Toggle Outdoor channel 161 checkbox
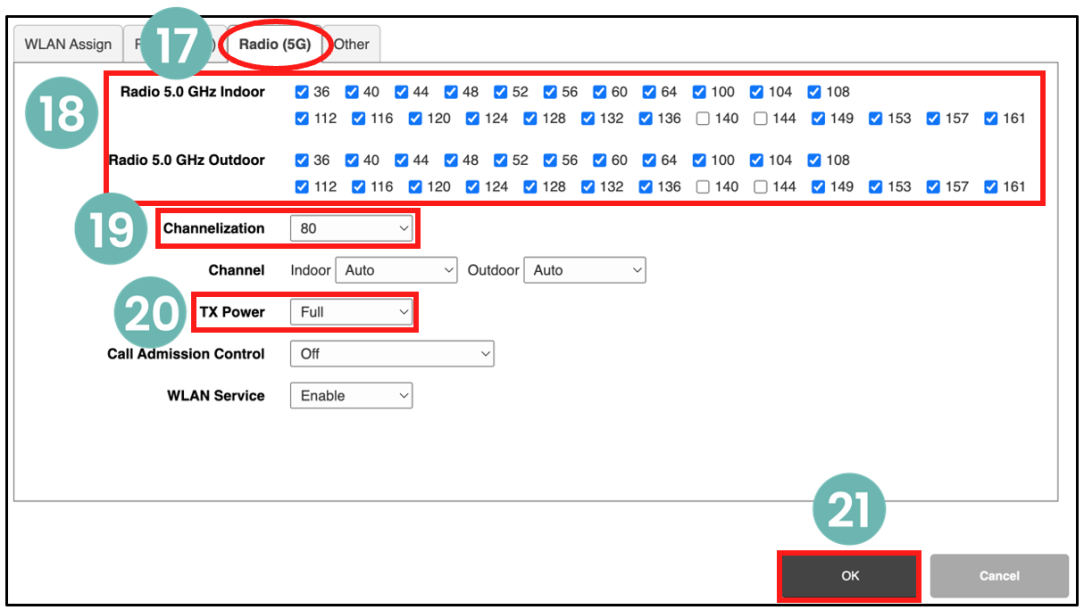This screenshot has width=1084, height=610. tap(991, 187)
